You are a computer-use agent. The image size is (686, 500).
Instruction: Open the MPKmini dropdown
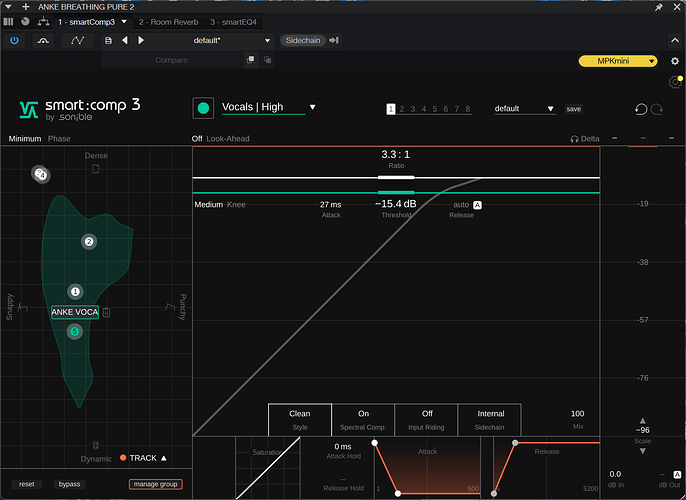point(618,61)
